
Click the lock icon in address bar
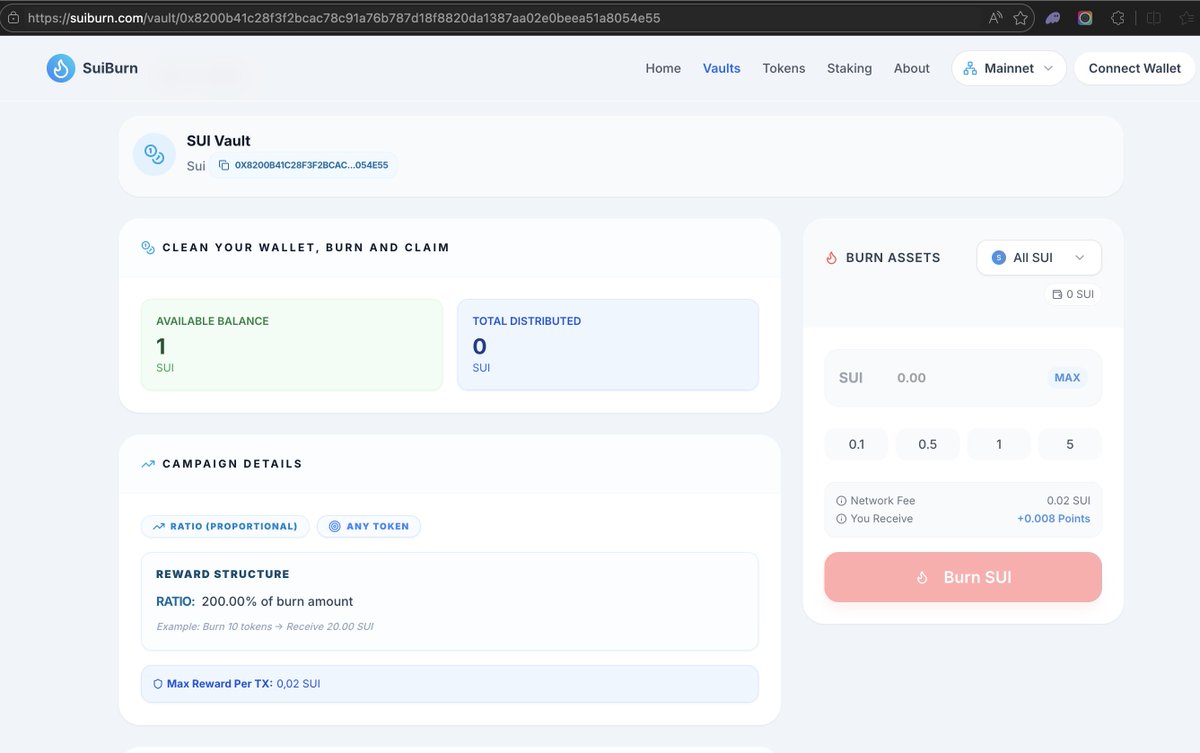[12, 18]
